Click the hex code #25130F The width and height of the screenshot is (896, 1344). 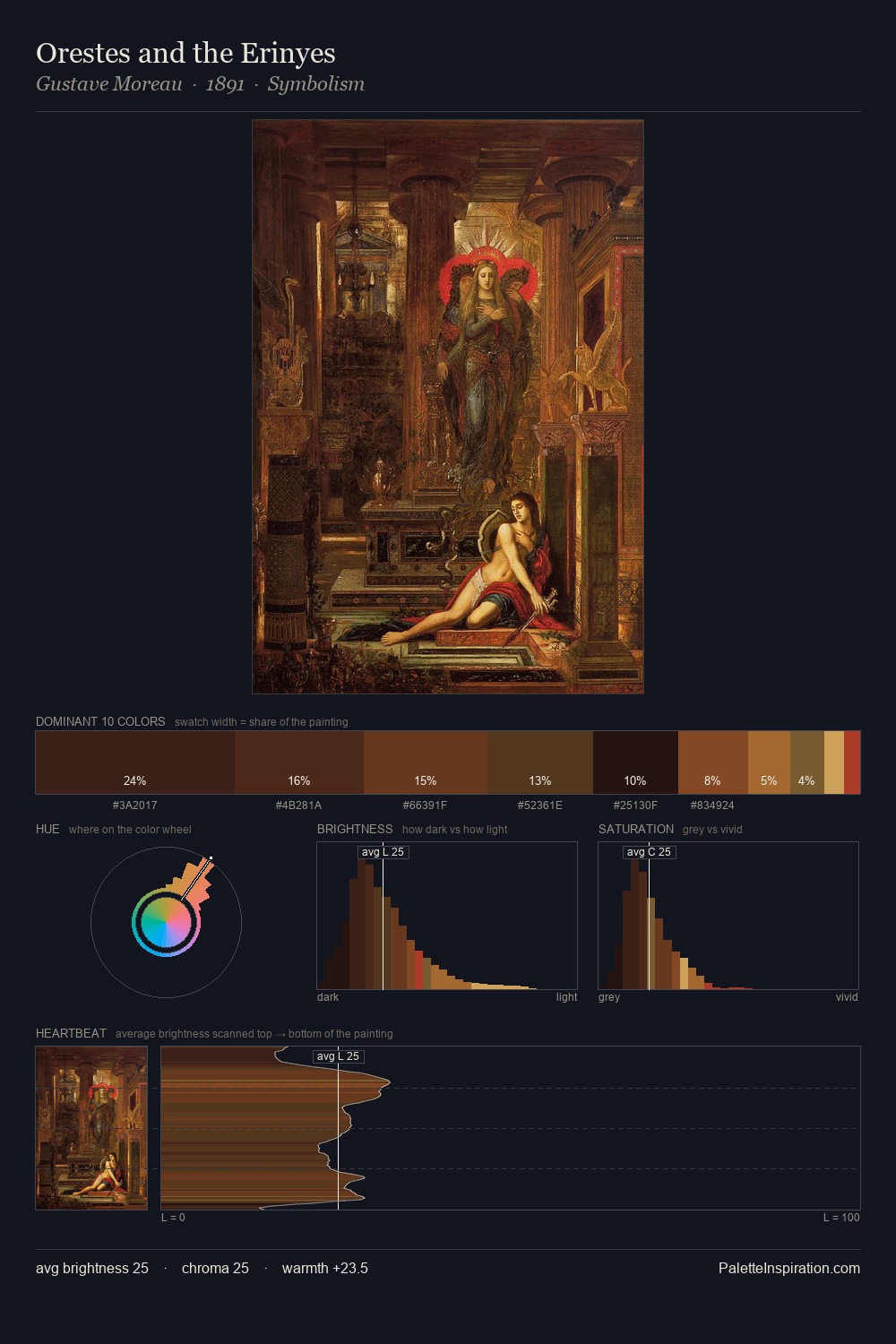pyautogui.click(x=635, y=806)
